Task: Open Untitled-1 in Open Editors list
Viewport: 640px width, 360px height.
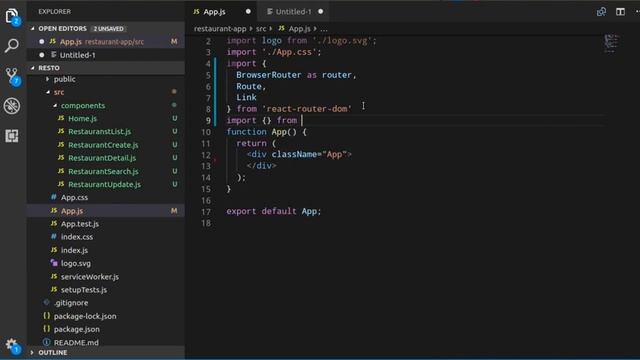Action: (x=106, y=55)
